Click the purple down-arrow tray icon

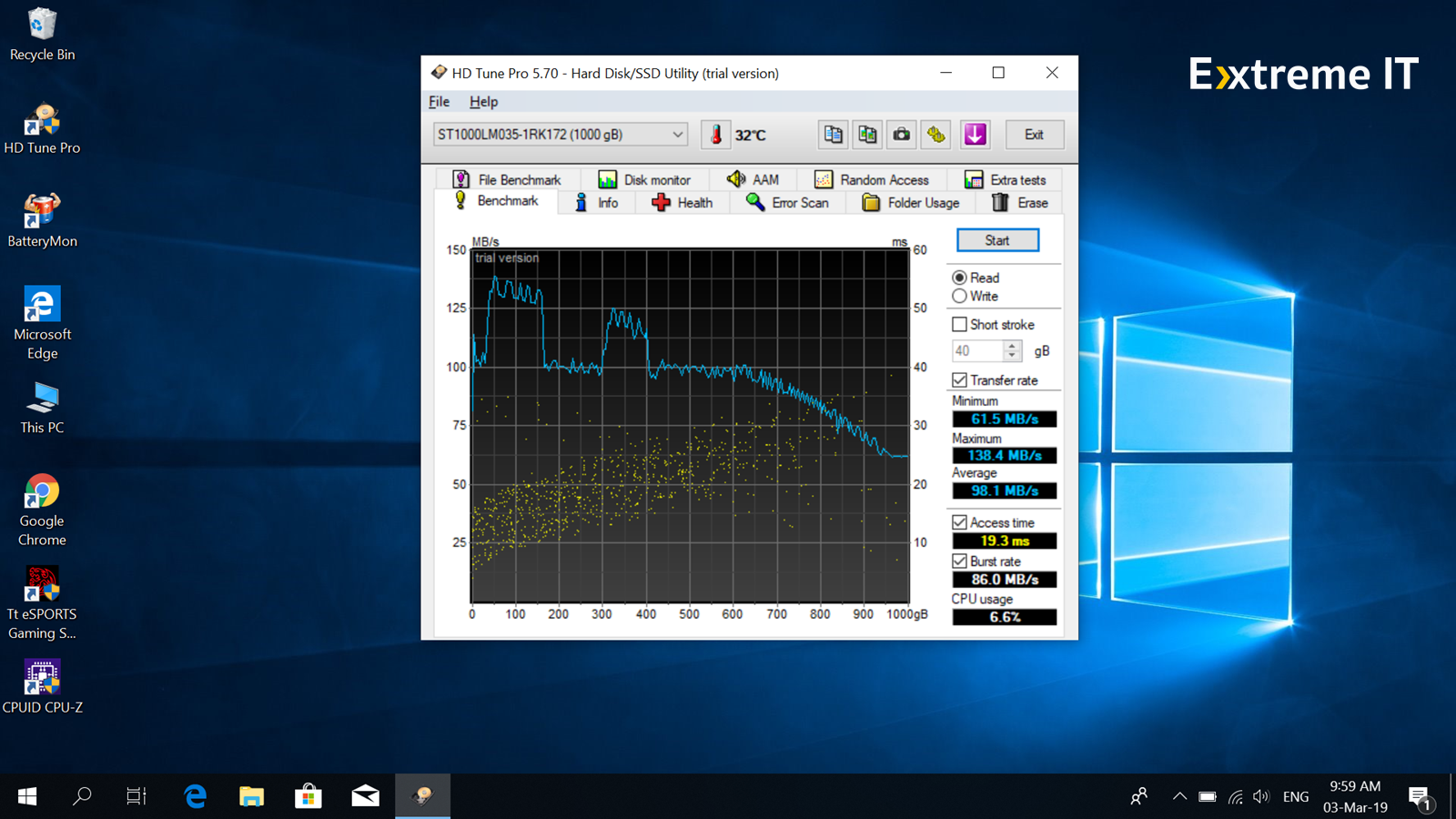pos(975,135)
